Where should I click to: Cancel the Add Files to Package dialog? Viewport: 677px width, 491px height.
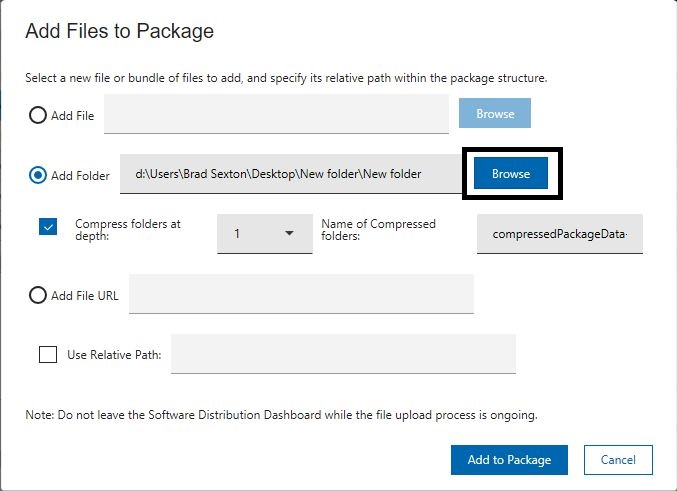coord(618,460)
